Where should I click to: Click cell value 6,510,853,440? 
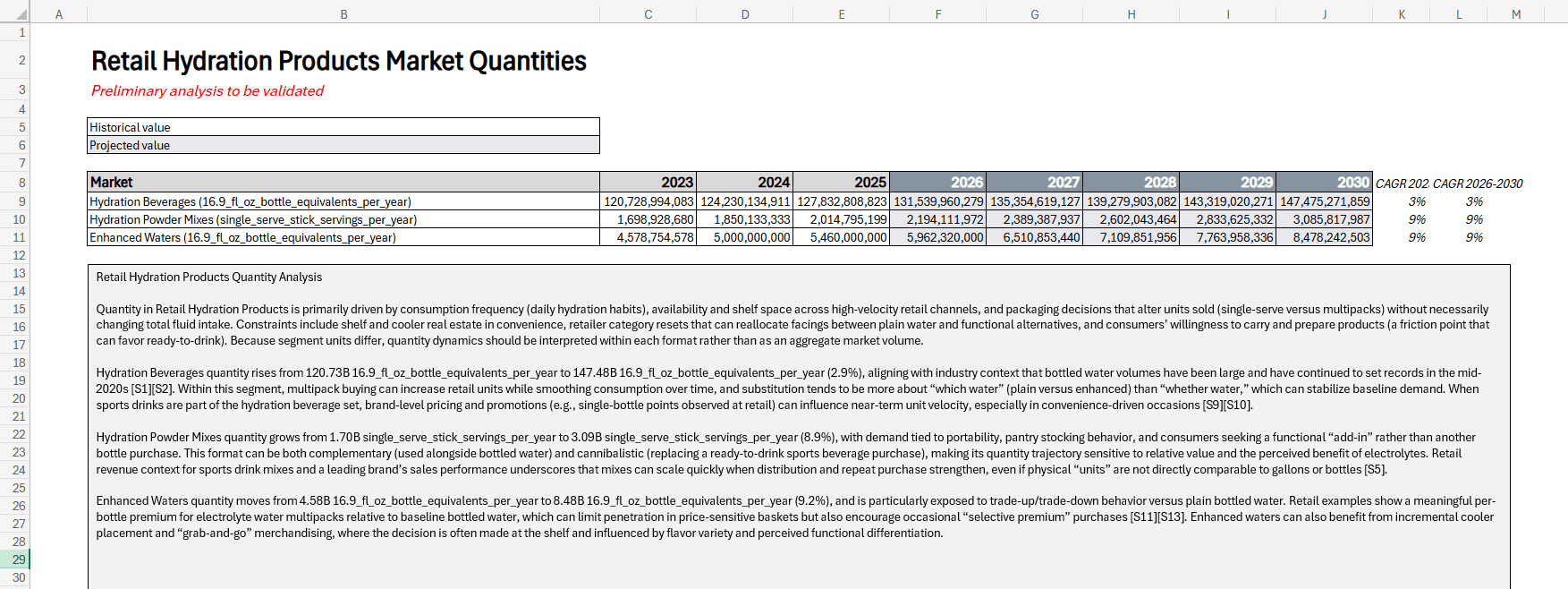click(x=1034, y=237)
